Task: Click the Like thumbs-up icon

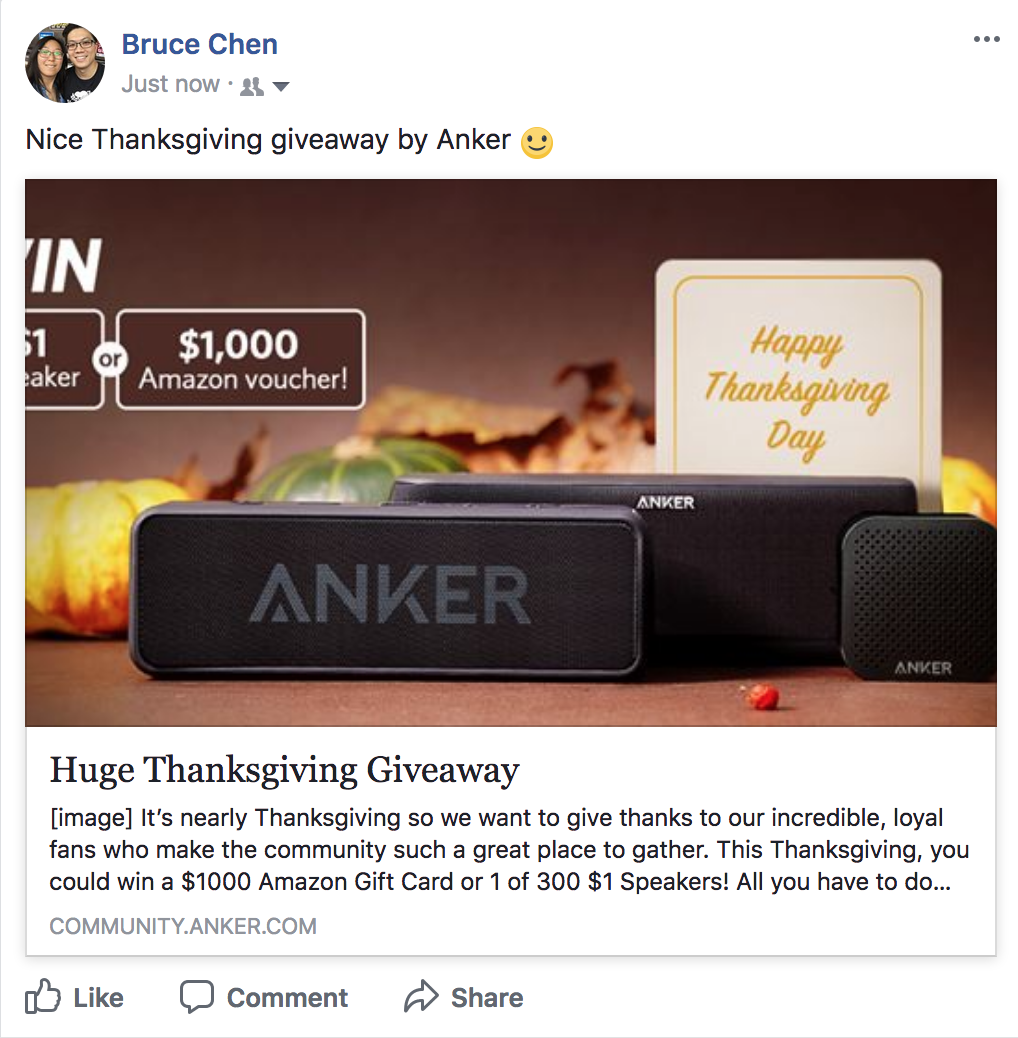Action: [42, 996]
